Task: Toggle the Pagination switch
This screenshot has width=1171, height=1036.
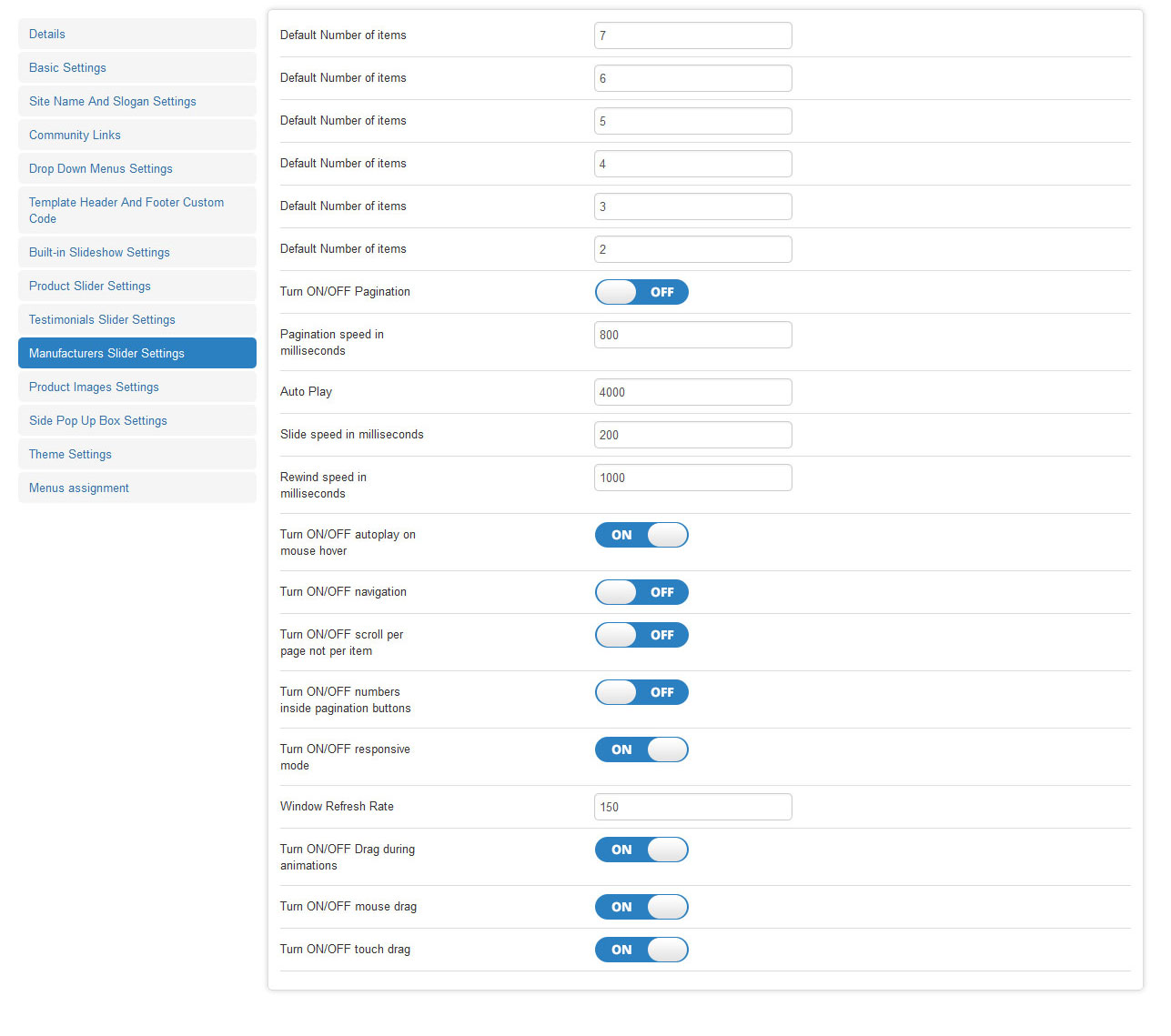Action: click(641, 292)
